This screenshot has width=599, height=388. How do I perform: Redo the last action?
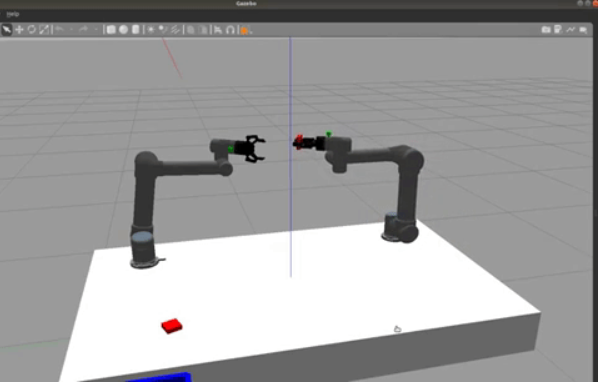coord(83,29)
